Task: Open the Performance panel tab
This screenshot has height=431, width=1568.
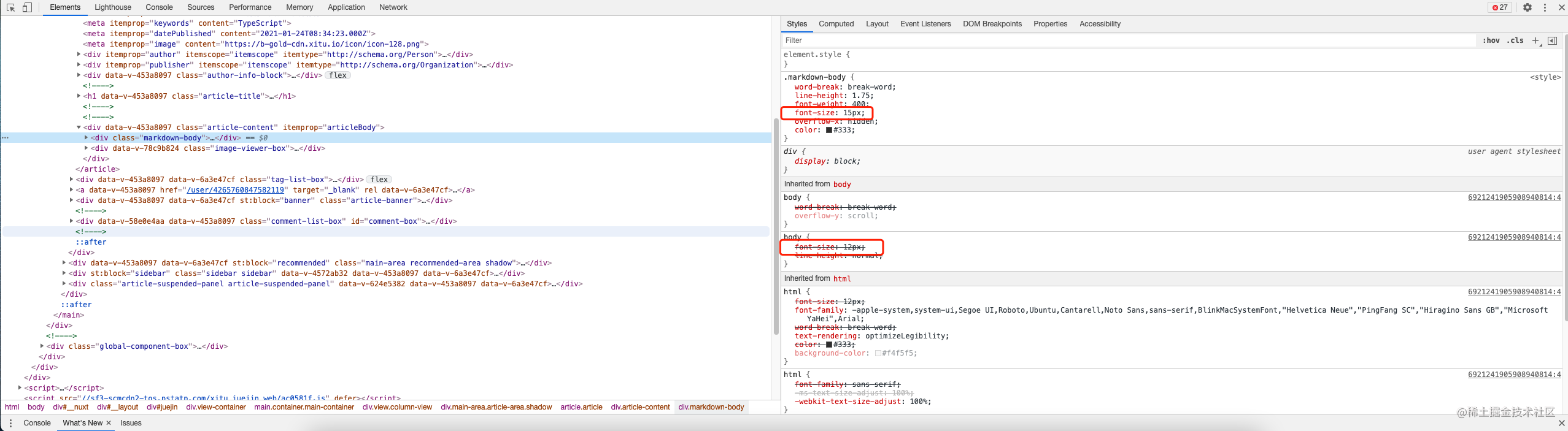Action: (x=250, y=7)
